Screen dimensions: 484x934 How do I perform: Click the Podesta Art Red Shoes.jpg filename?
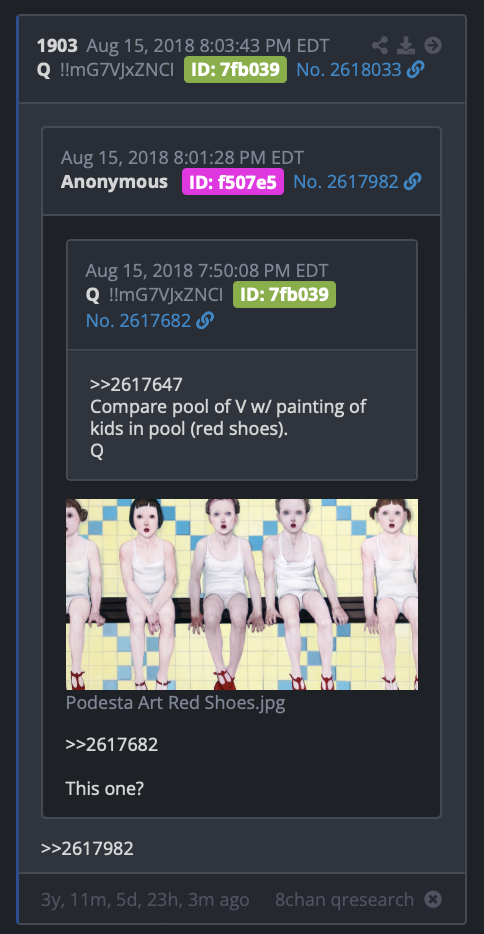click(176, 703)
